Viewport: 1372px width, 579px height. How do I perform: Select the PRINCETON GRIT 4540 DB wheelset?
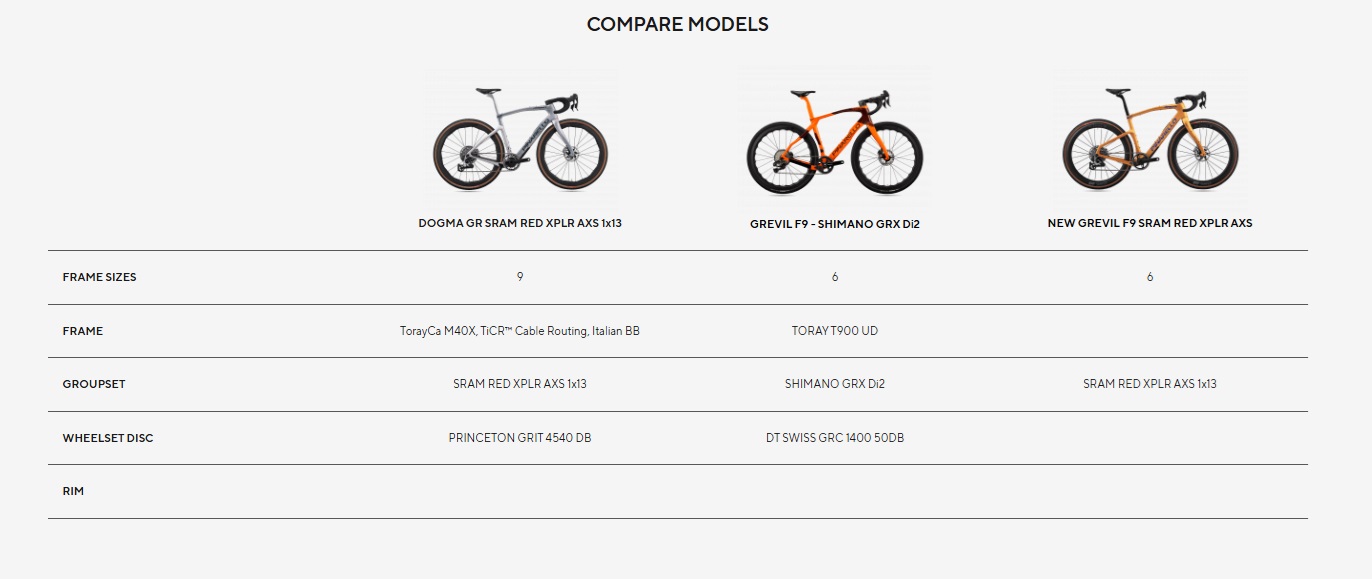coord(520,438)
